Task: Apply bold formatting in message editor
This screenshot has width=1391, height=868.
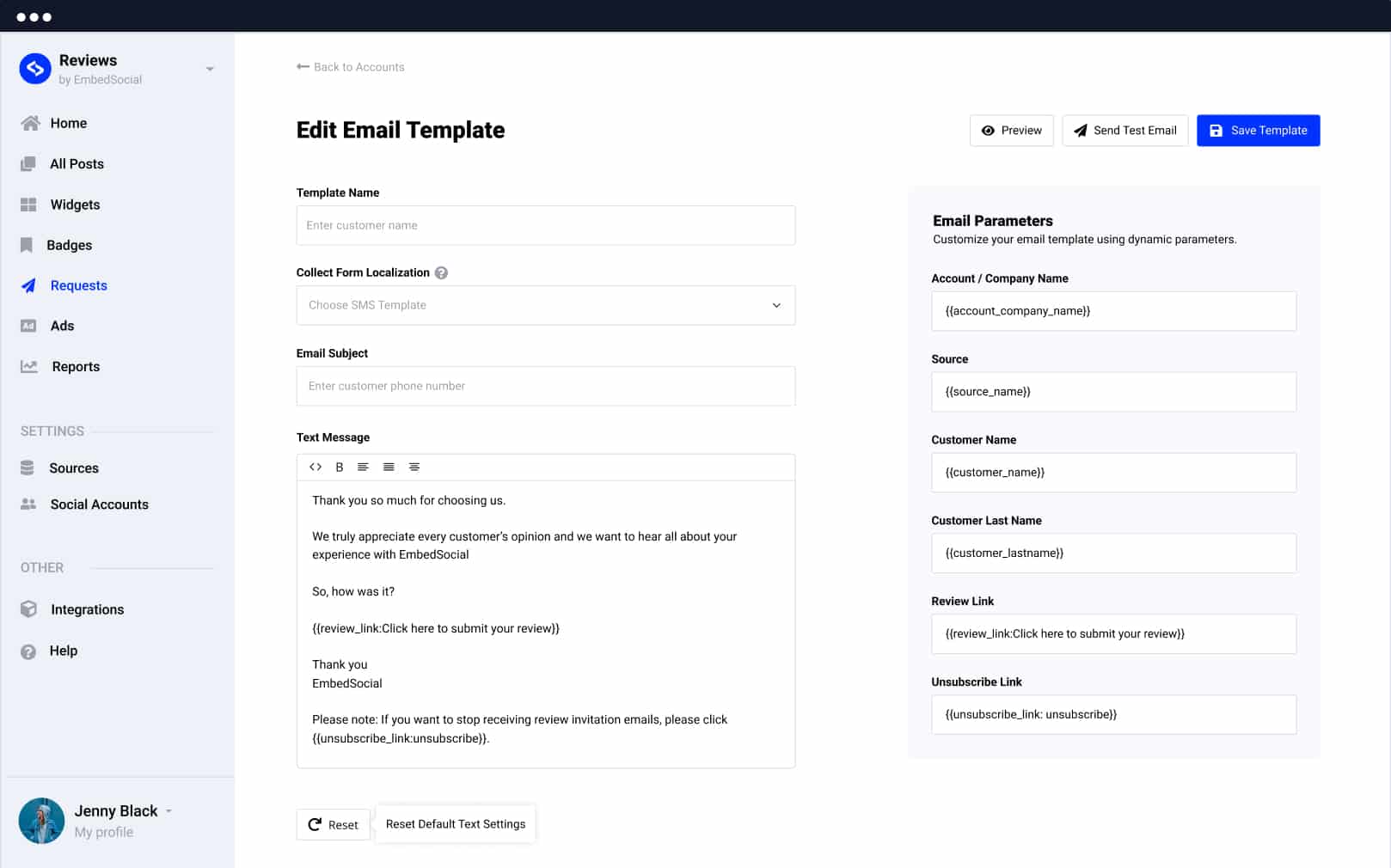Action: point(340,467)
